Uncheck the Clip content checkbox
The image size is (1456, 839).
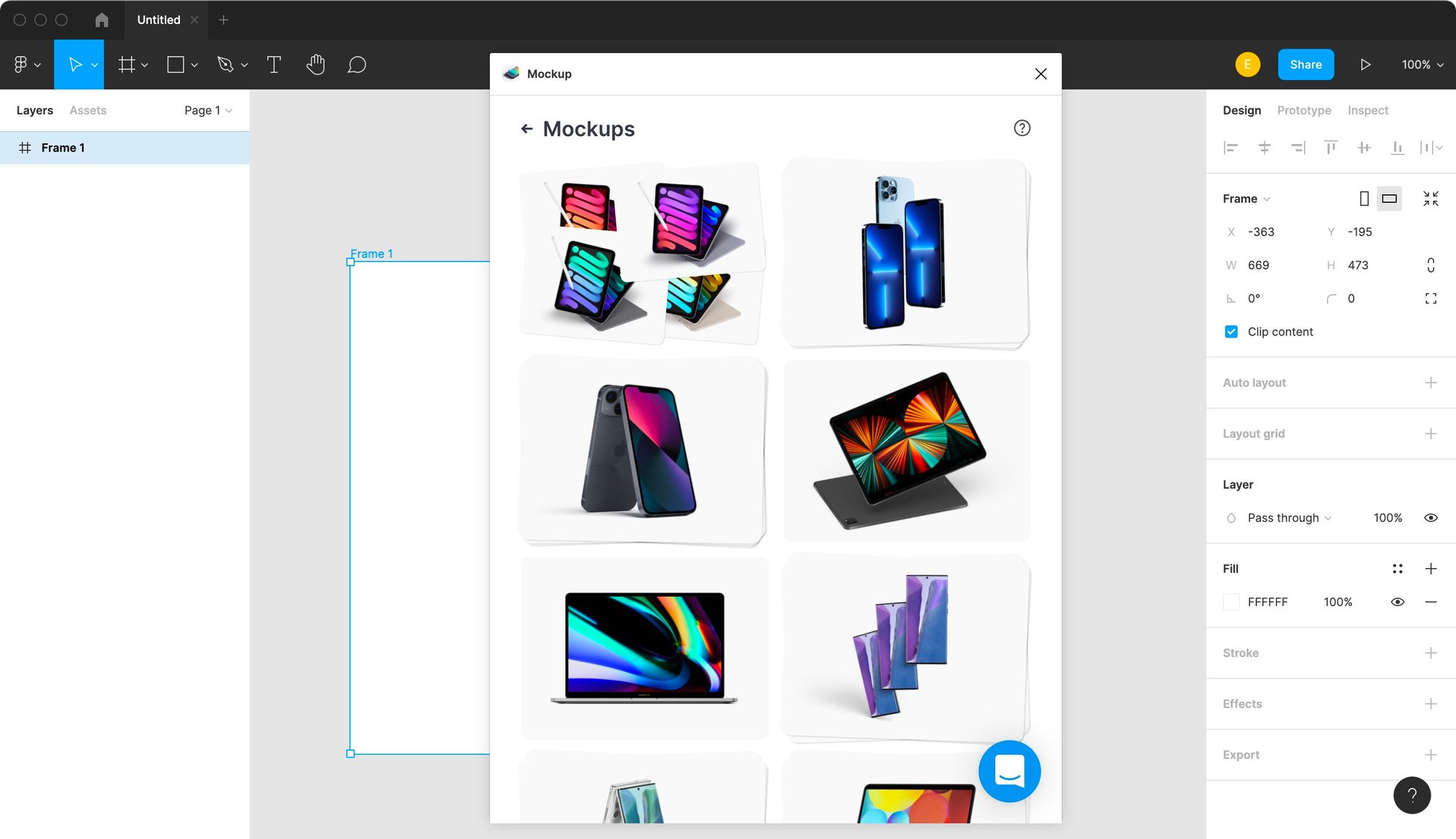click(x=1231, y=332)
